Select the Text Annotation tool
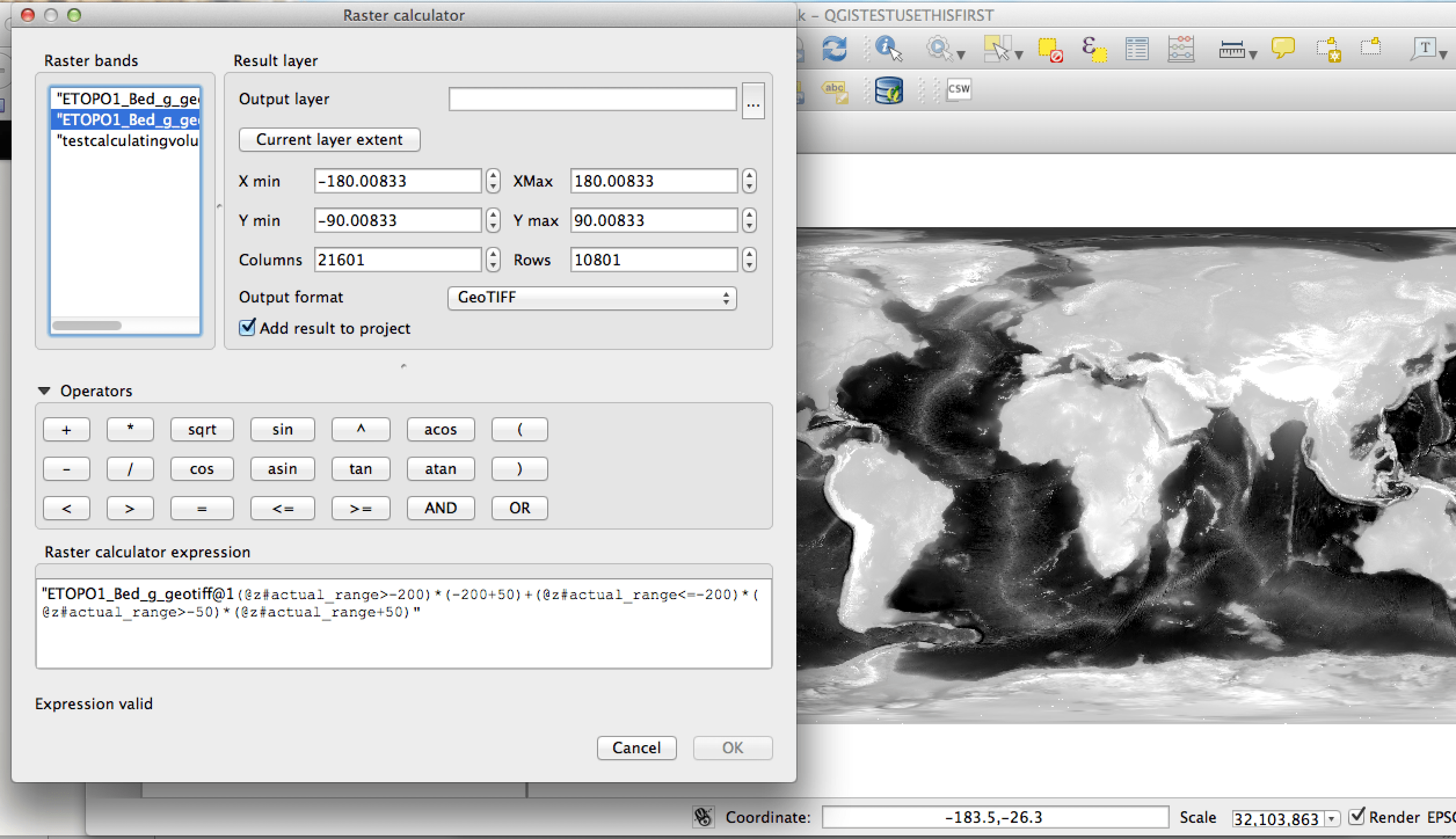The image size is (1456, 839). [1424, 49]
